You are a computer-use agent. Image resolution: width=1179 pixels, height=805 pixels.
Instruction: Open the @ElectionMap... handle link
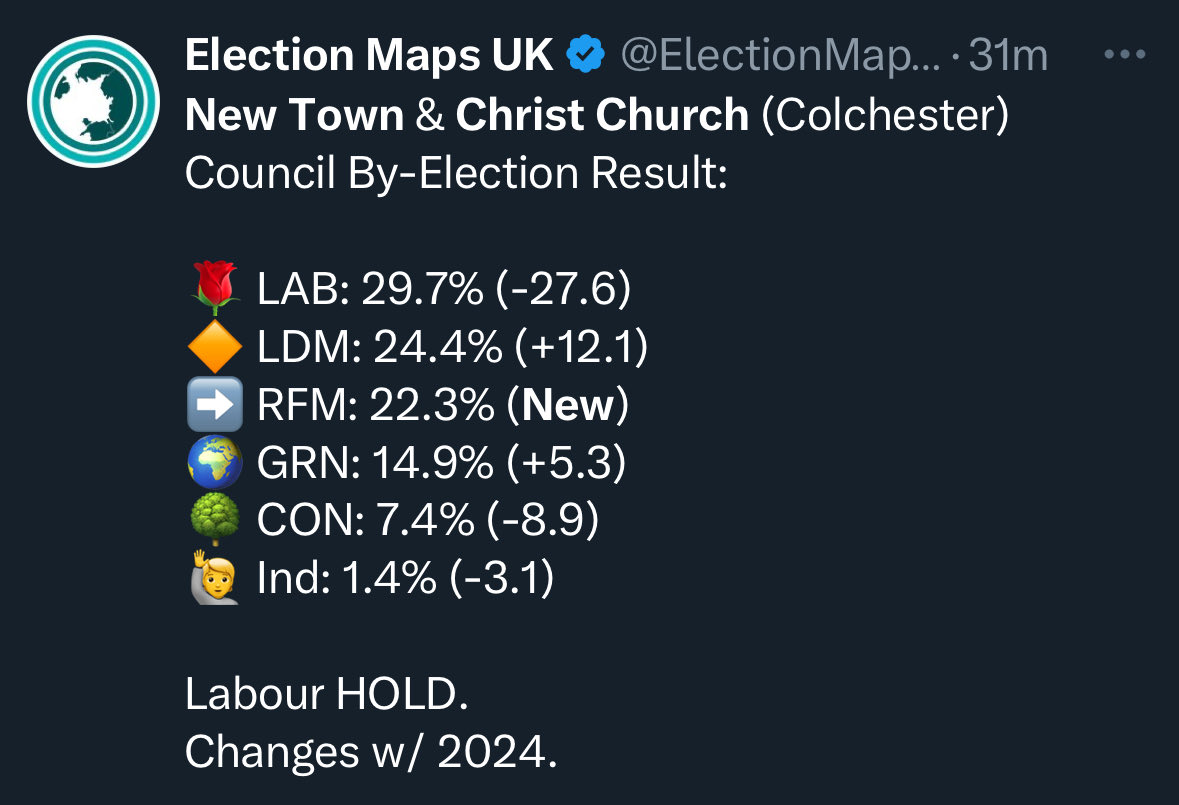point(780,56)
